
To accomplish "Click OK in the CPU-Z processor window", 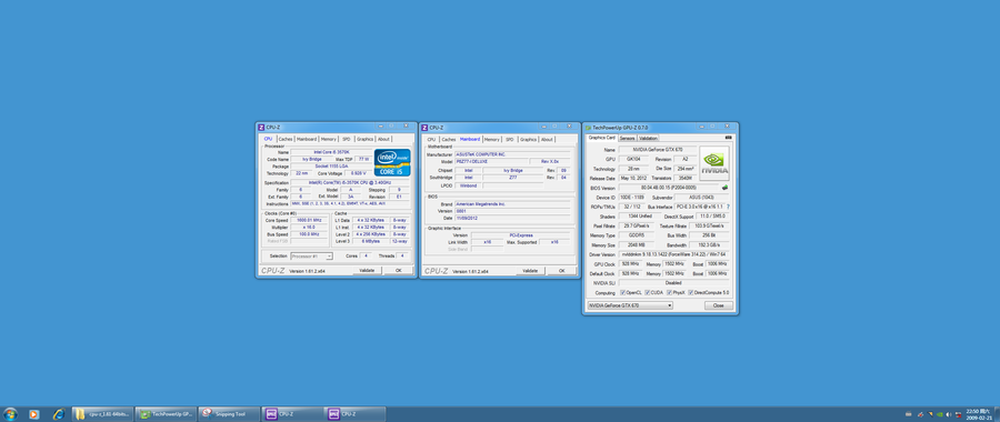I will pos(399,271).
